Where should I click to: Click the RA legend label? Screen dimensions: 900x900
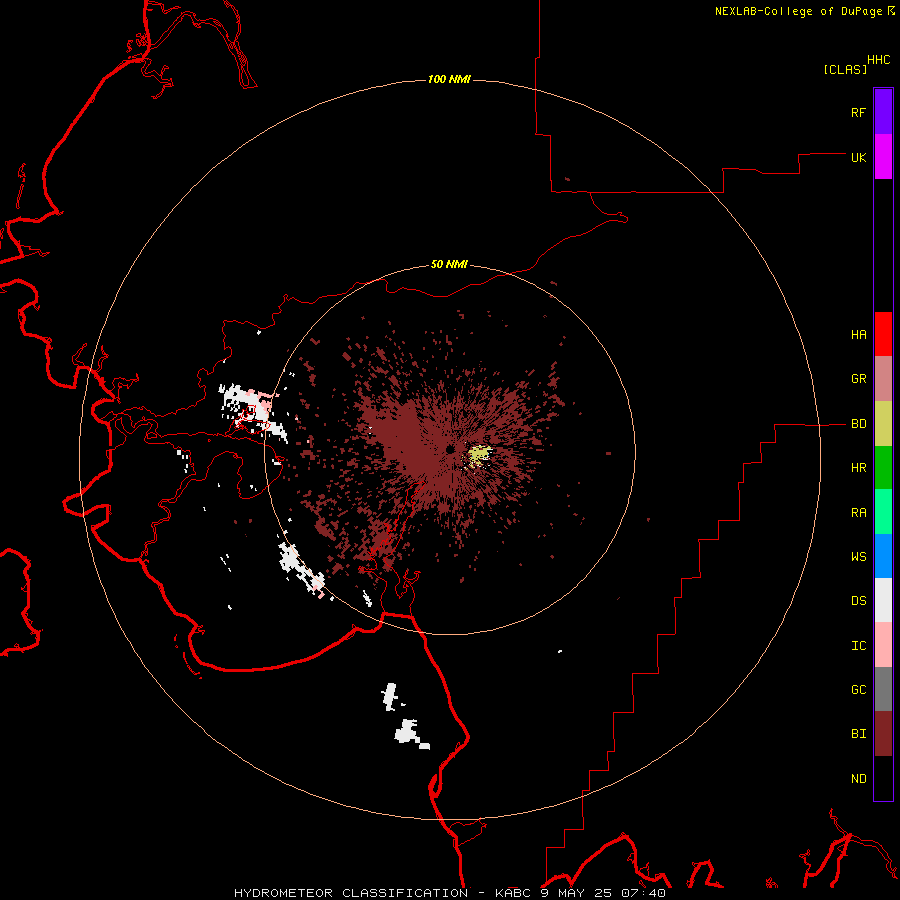tap(858, 513)
